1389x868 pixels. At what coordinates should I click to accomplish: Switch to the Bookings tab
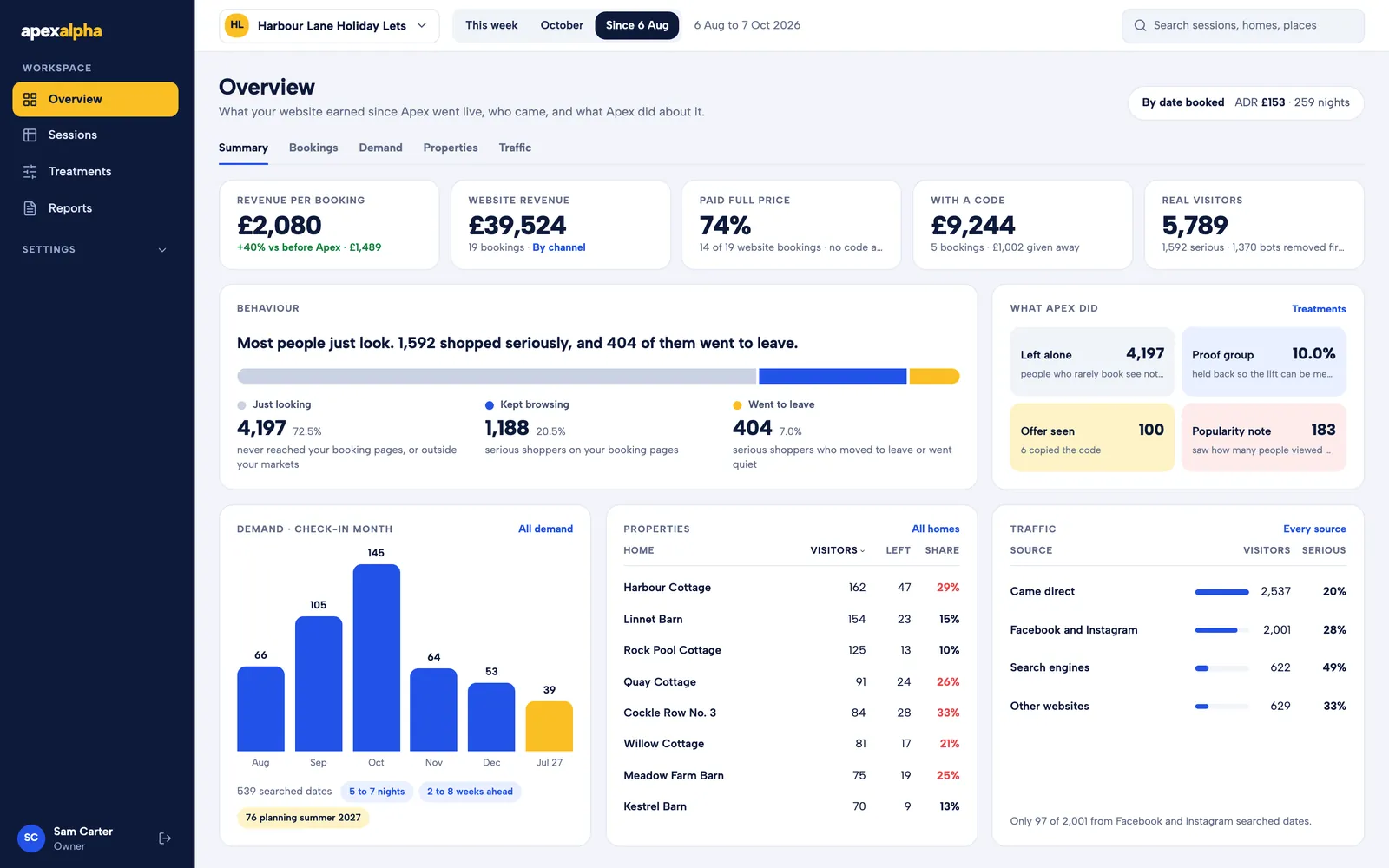click(313, 148)
